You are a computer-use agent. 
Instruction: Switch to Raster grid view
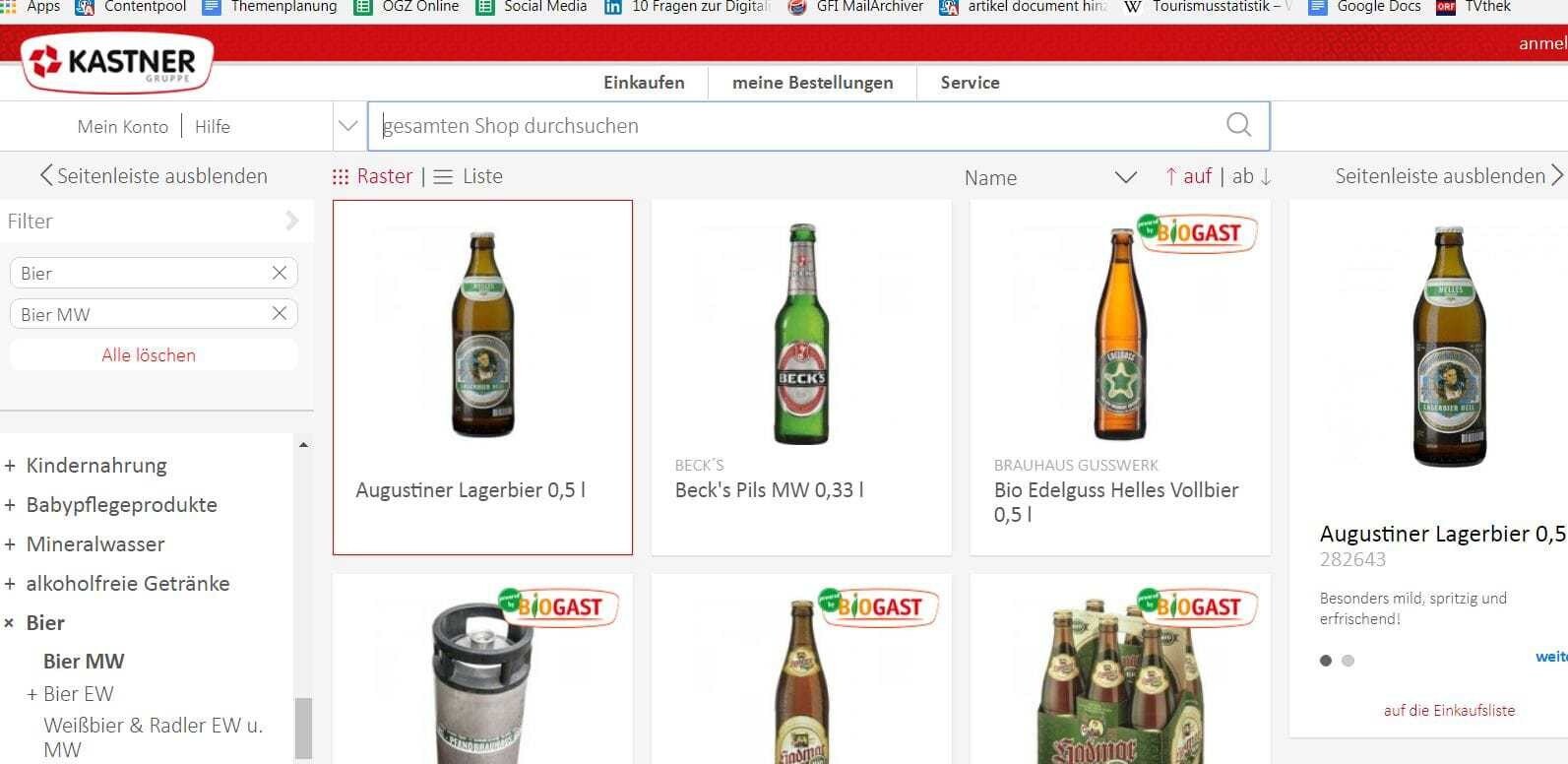point(372,176)
